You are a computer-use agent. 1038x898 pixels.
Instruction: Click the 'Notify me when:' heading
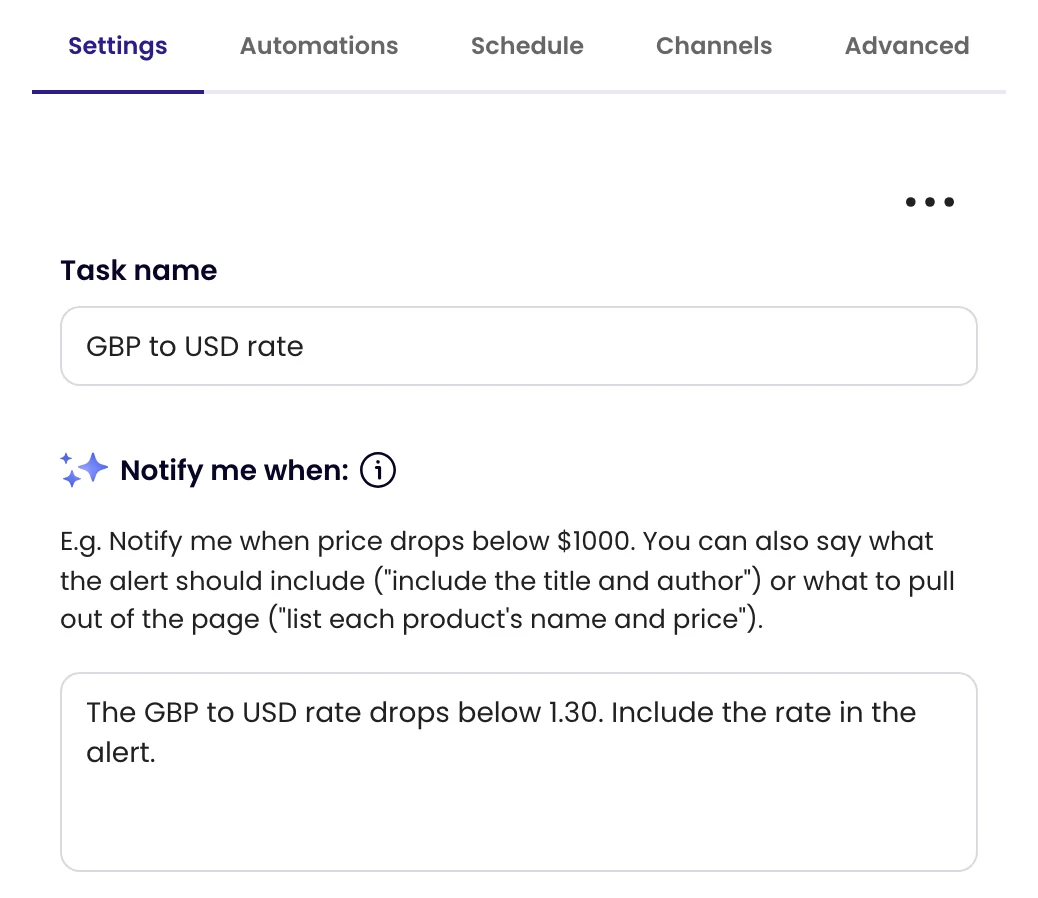tap(234, 471)
